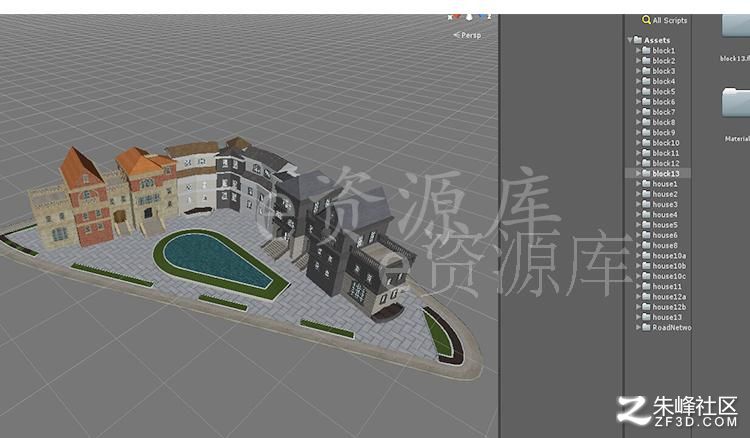This screenshot has height=438, width=750.
Task: Expand the block13 folder arrow
Action: (x=638, y=174)
